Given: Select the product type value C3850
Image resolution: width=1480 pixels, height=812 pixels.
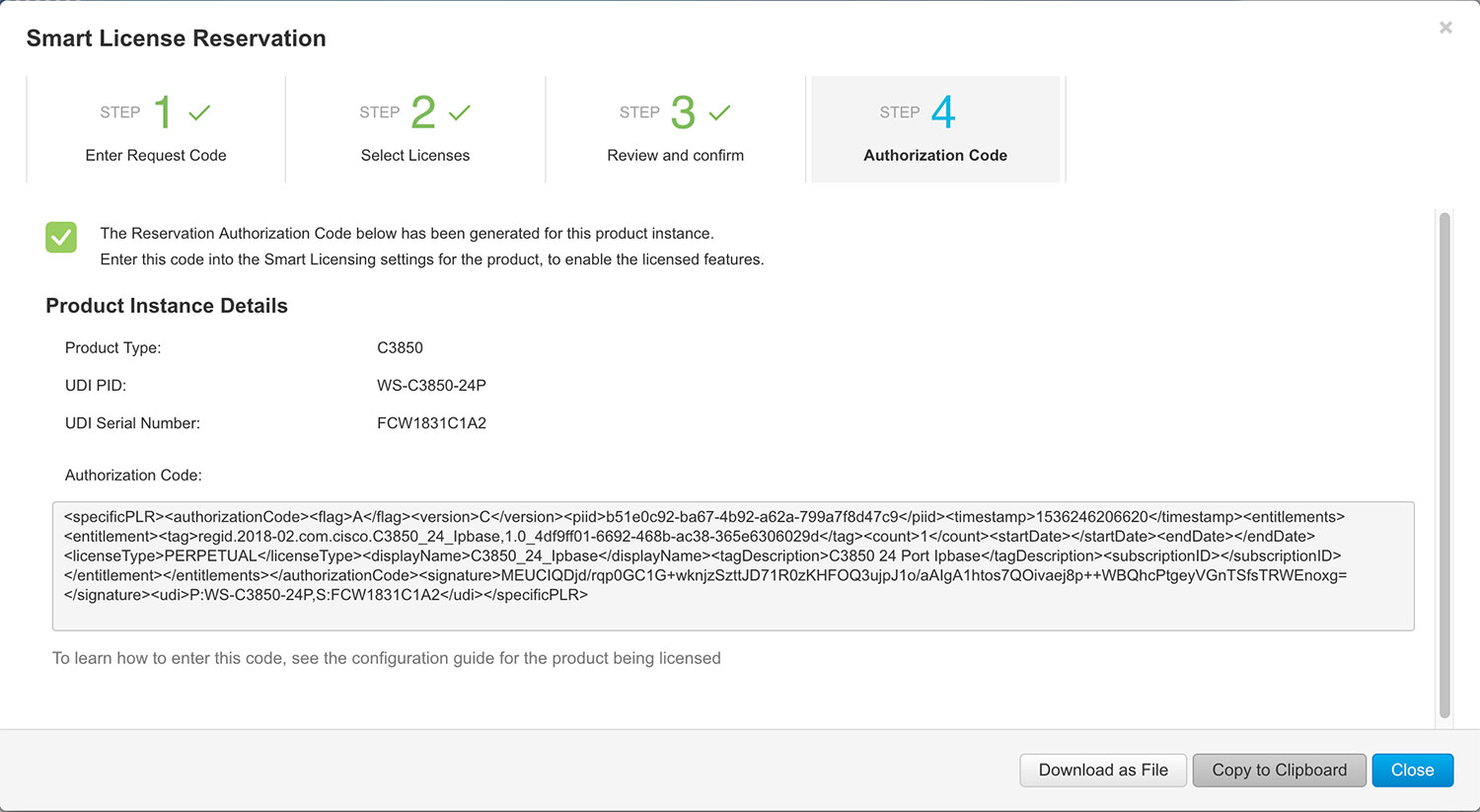Looking at the screenshot, I should pyautogui.click(x=400, y=348).
